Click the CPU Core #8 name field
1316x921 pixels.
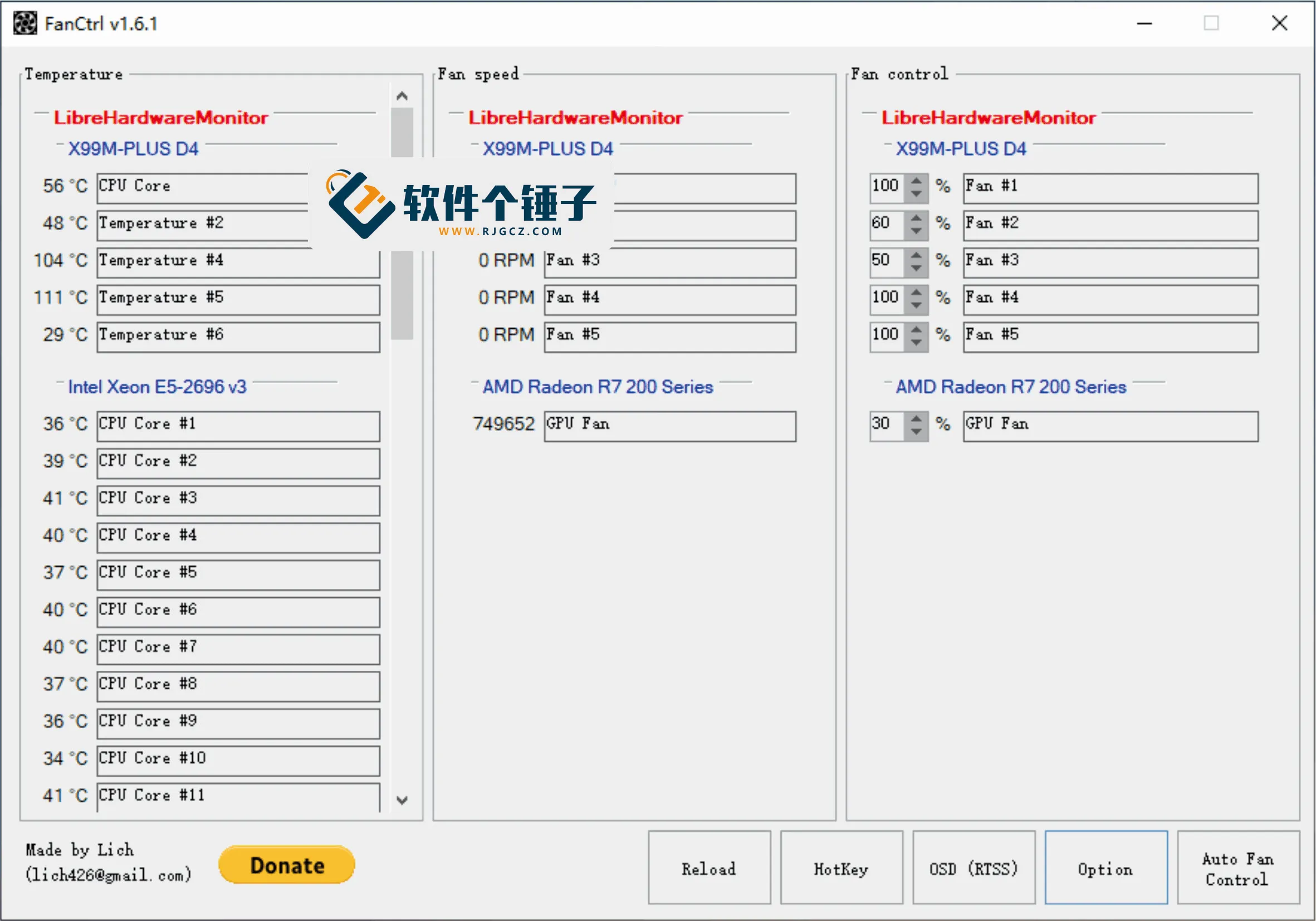pyautogui.click(x=238, y=687)
